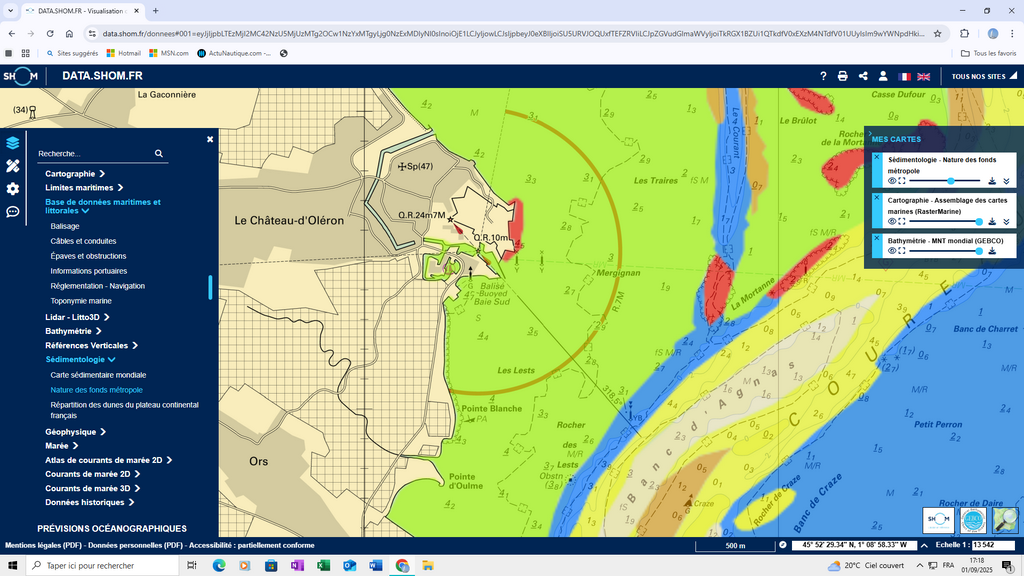Click the share icon in SHOM header
This screenshot has width=1024, height=576.
(x=863, y=76)
